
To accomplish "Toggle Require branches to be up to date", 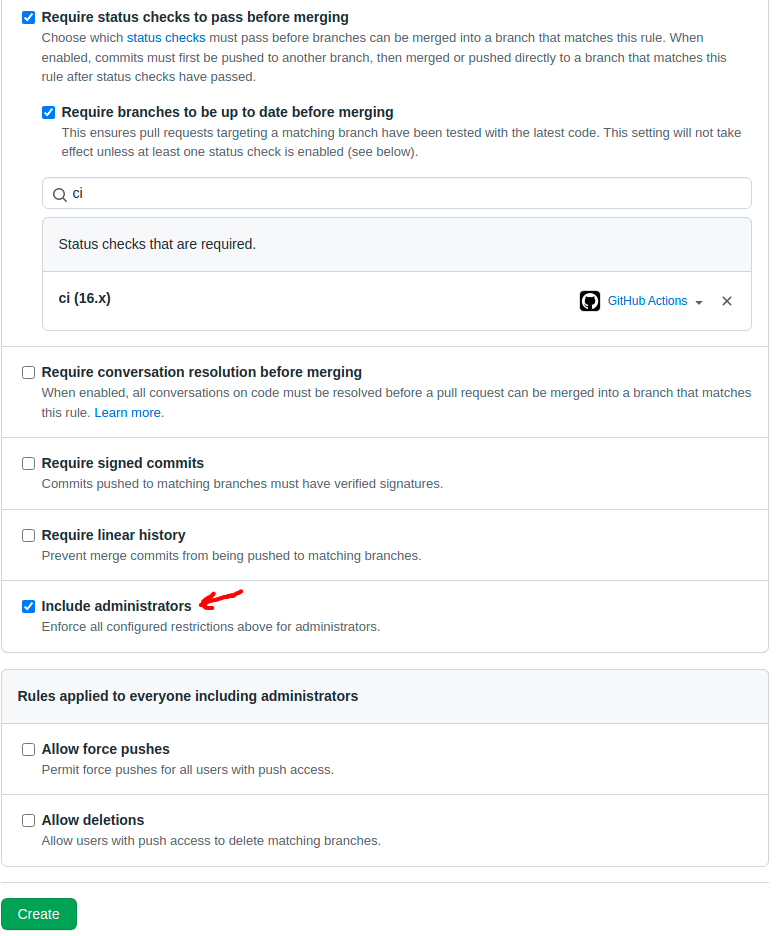I will pos(49,112).
